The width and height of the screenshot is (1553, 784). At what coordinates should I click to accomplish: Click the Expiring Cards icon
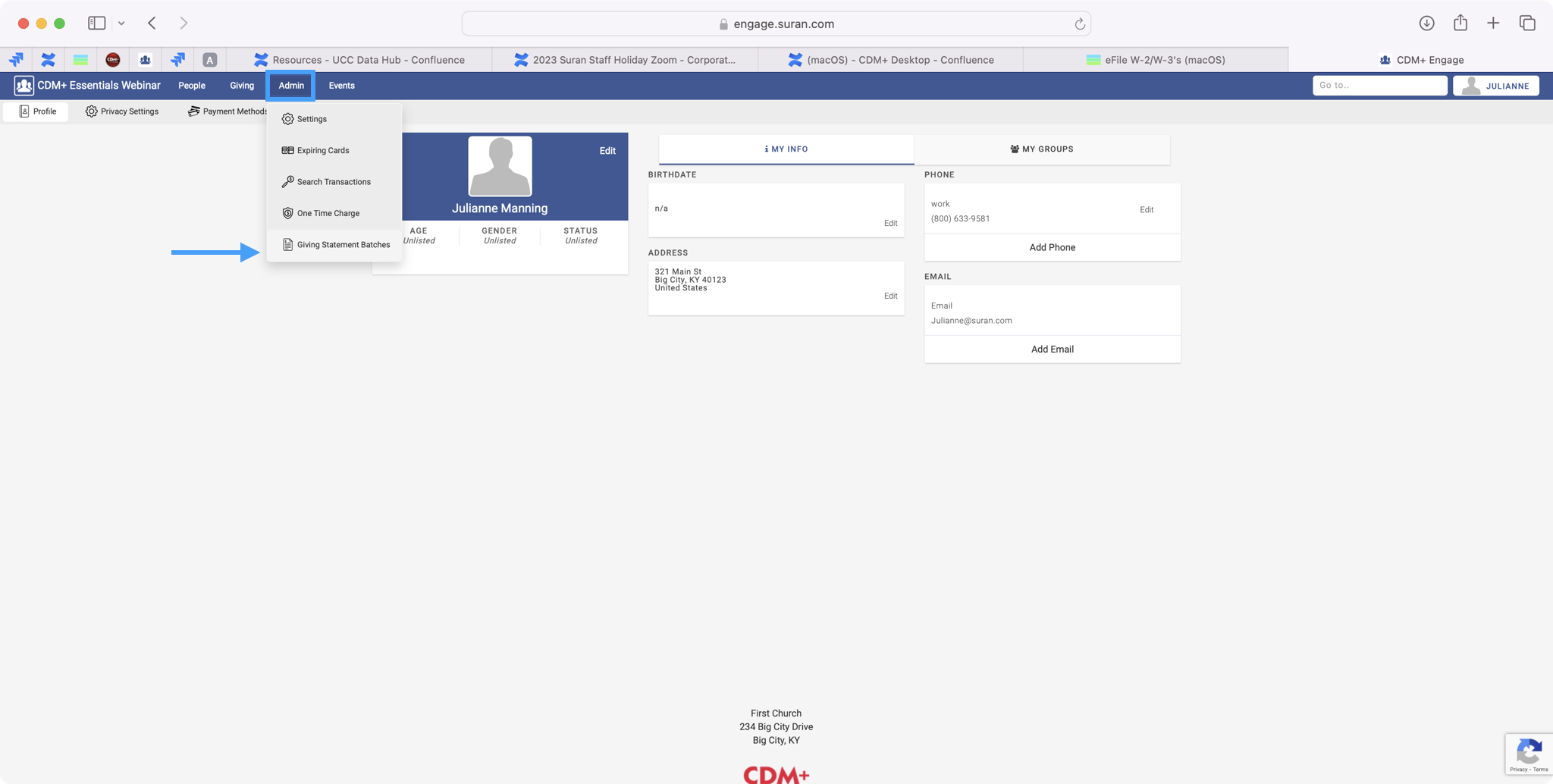coord(287,150)
